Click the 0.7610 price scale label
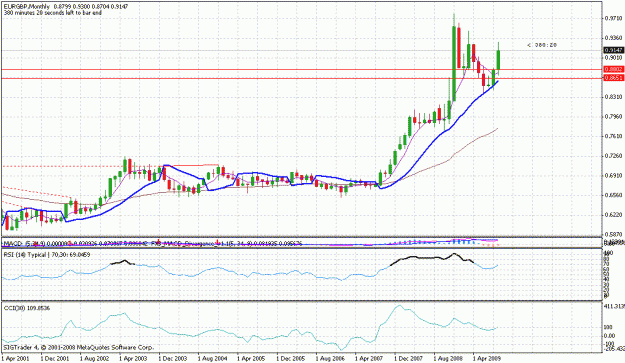Screen dimensions: 625x363 click(x=614, y=136)
